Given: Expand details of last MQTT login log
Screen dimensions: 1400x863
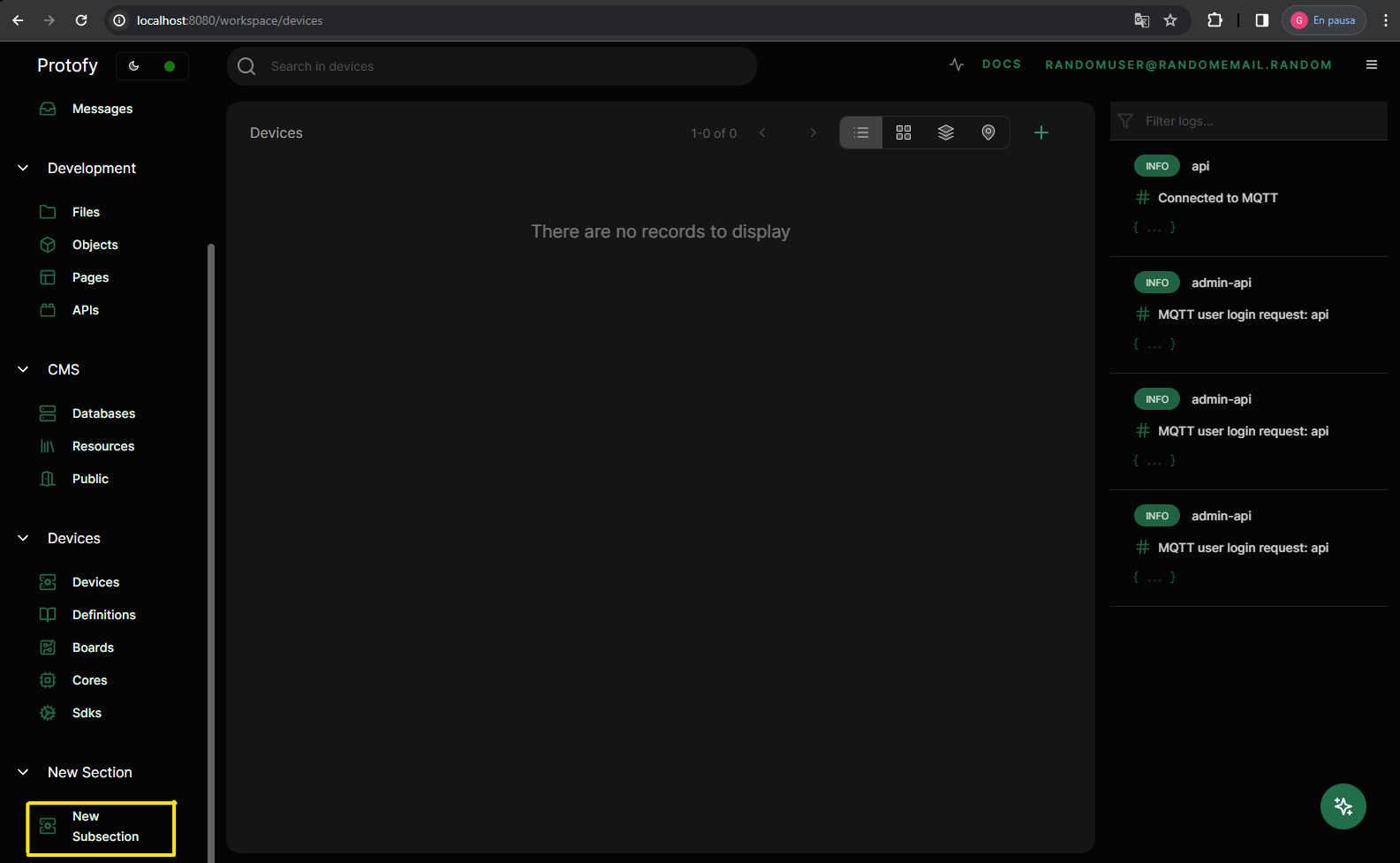Looking at the screenshot, I should (1154, 578).
